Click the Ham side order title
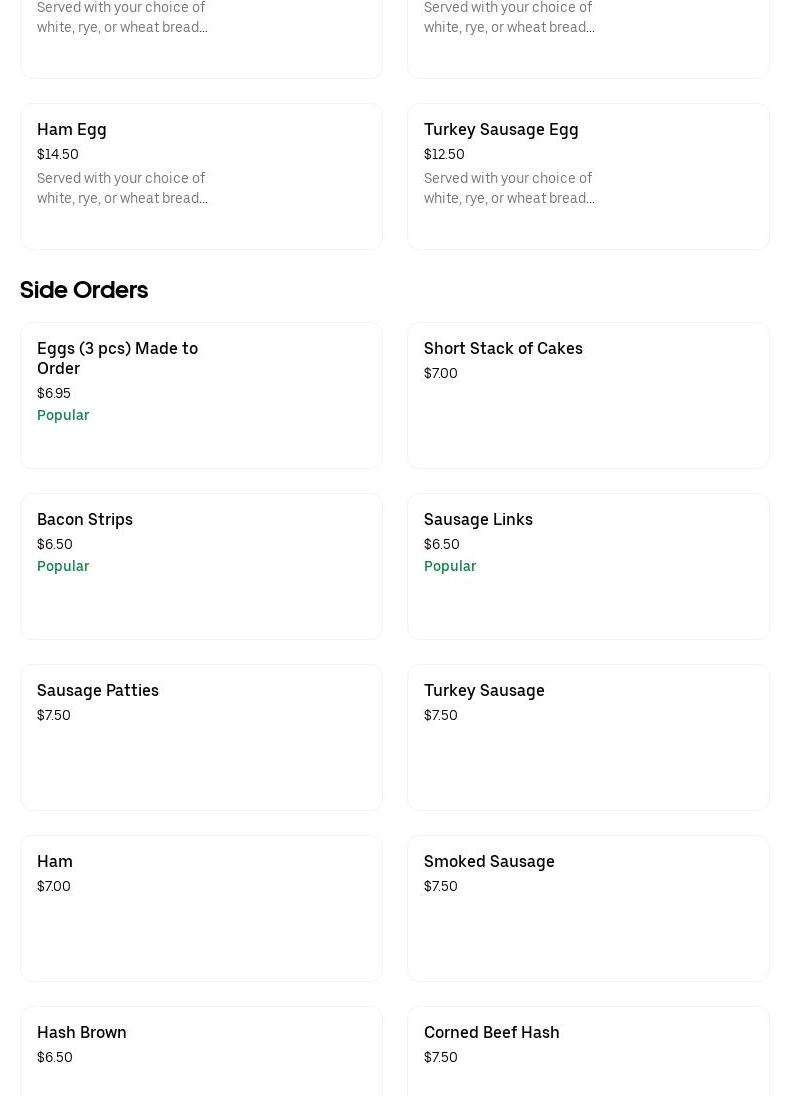This screenshot has width=804, height=1096. click(x=55, y=861)
